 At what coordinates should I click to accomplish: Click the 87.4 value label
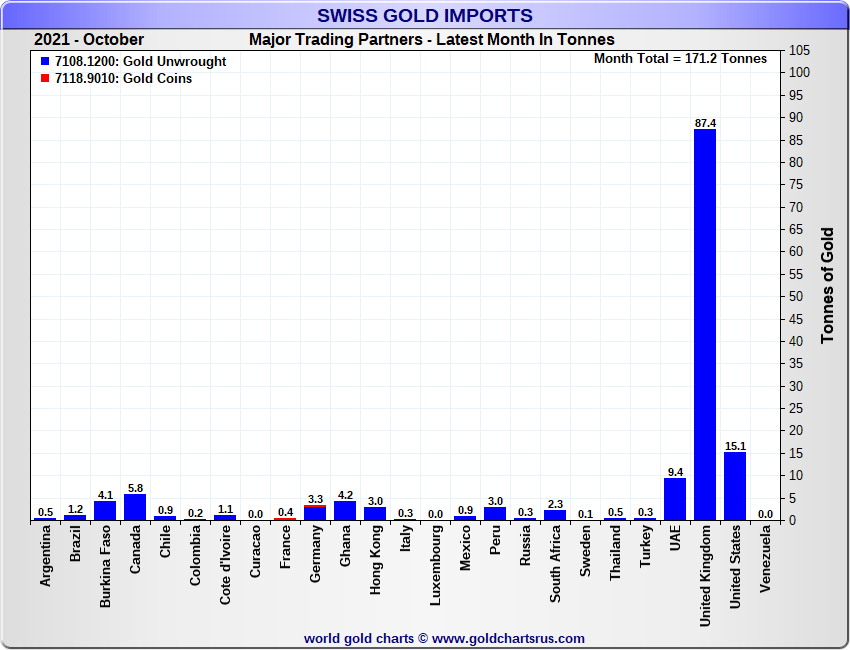click(705, 123)
